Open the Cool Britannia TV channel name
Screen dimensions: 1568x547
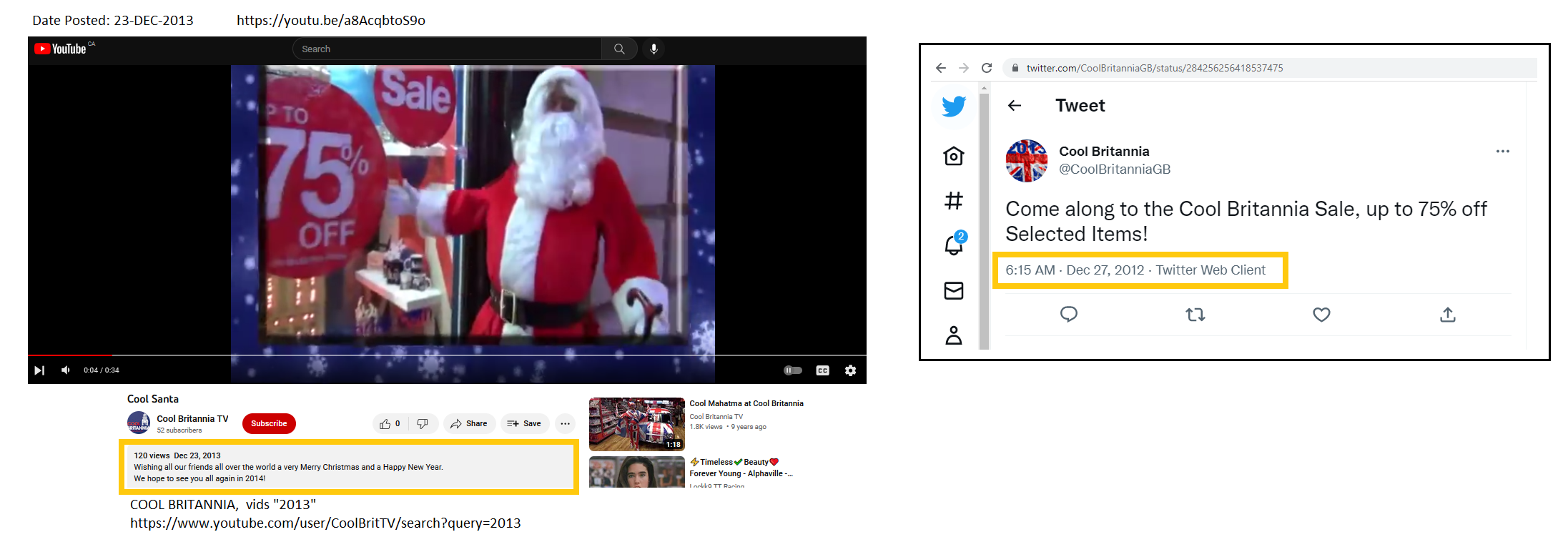tap(192, 418)
